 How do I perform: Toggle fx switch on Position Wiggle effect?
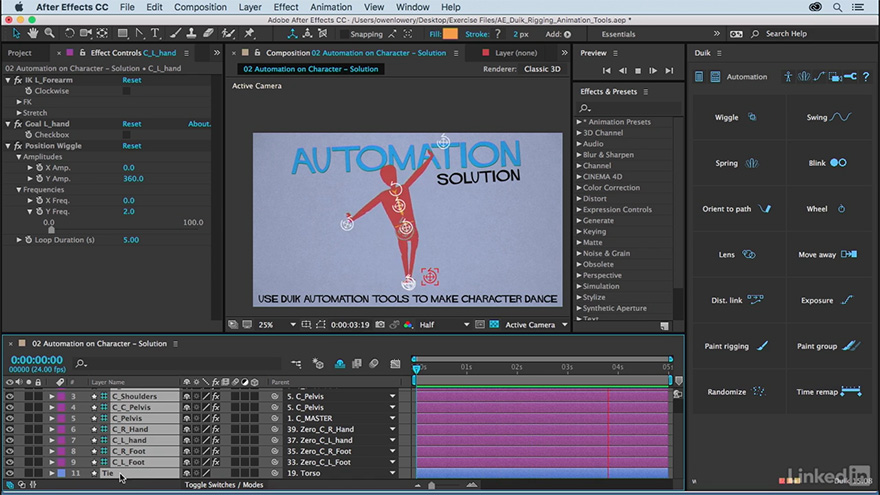[18, 146]
